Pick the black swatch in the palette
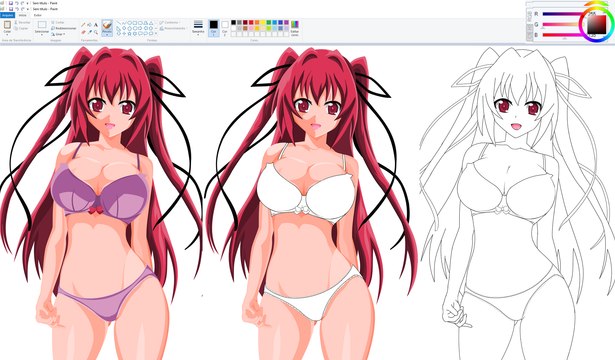This screenshot has height=360, width=615. [233, 22]
